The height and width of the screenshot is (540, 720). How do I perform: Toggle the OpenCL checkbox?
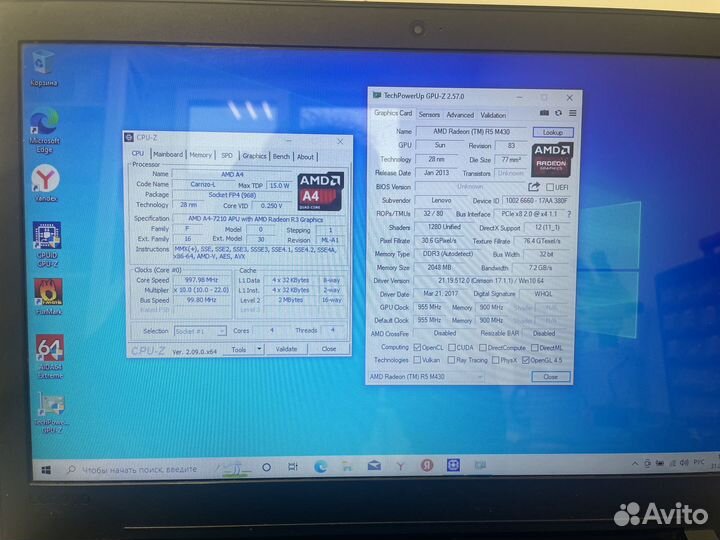417,347
